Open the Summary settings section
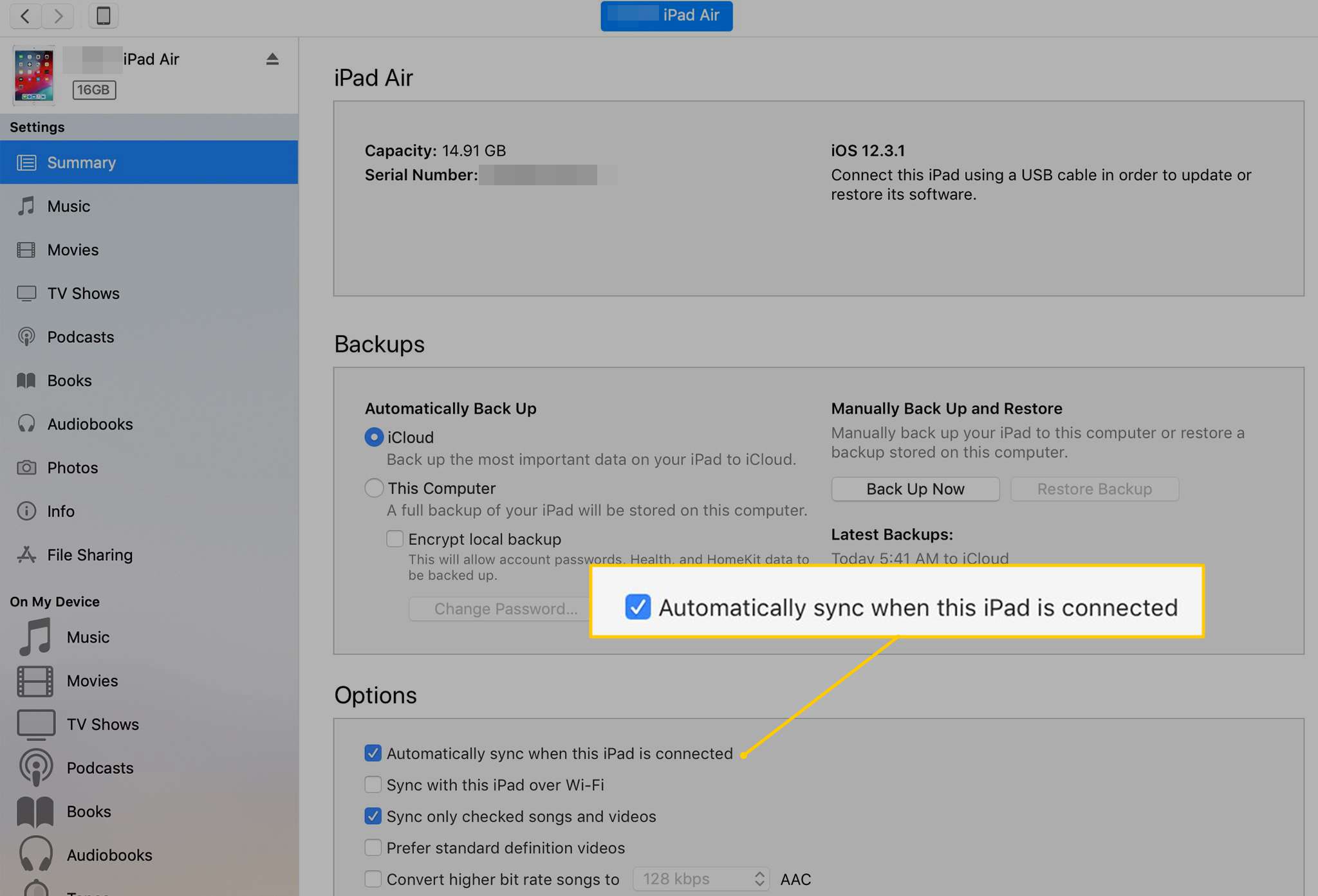 149,162
